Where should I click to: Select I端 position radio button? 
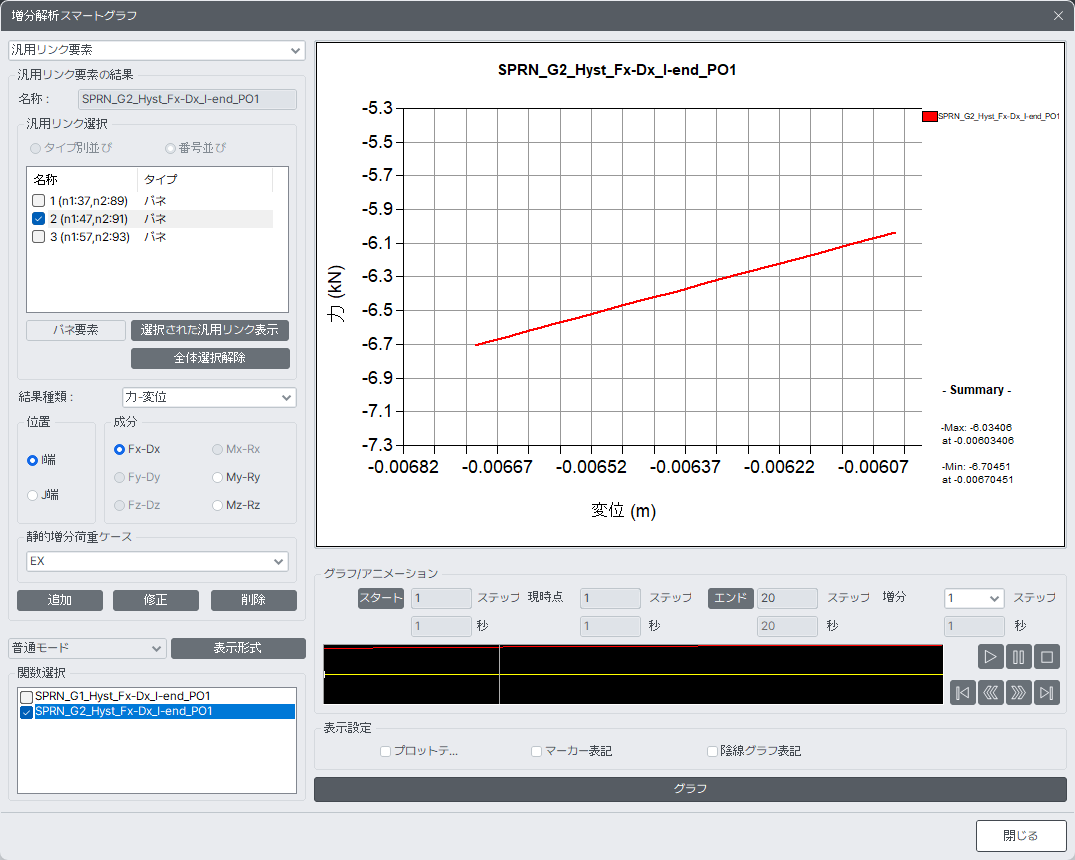pos(32,460)
